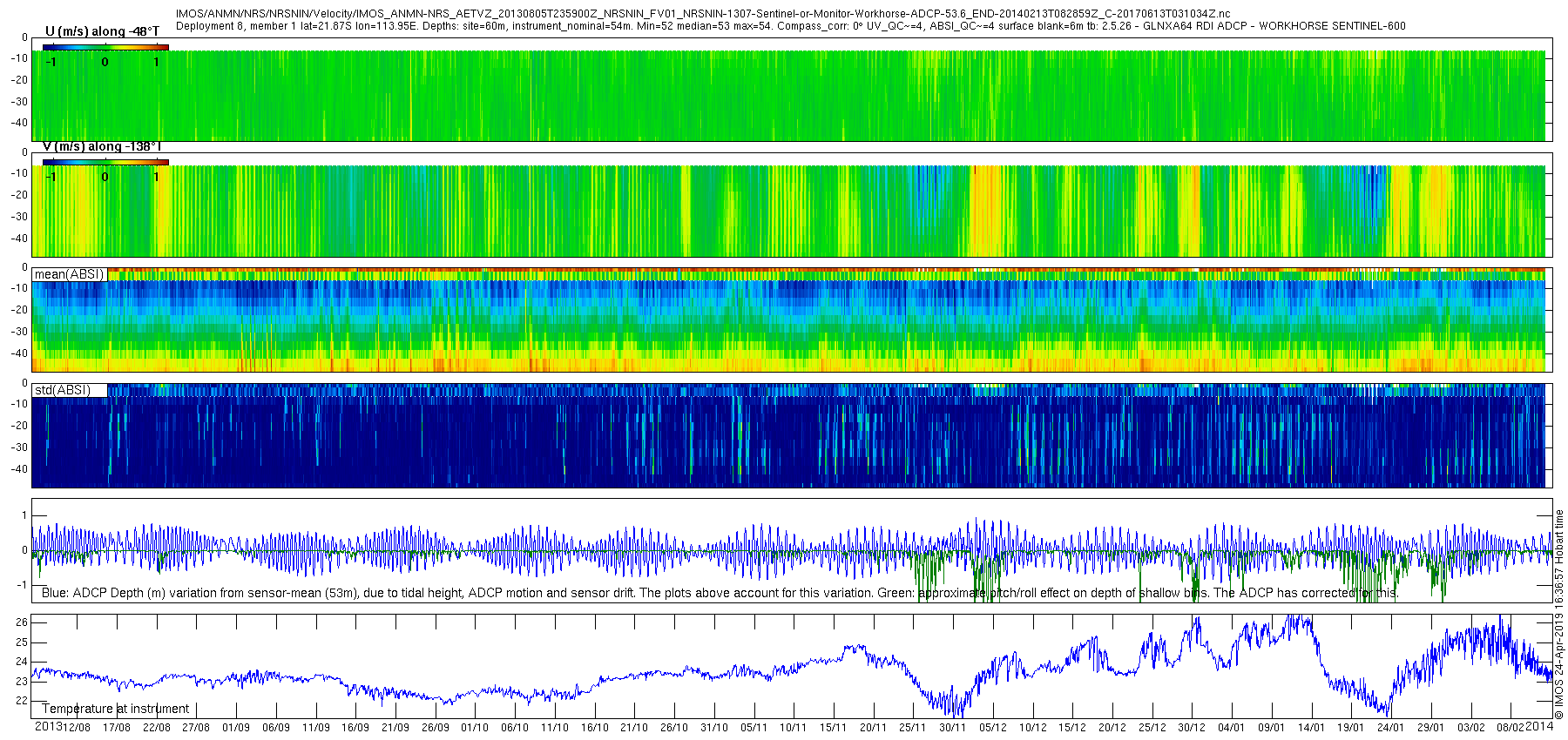Image resolution: width=1568 pixels, height=740 pixels.
Task: Click the '21/10' date tick label
Action: [634, 728]
